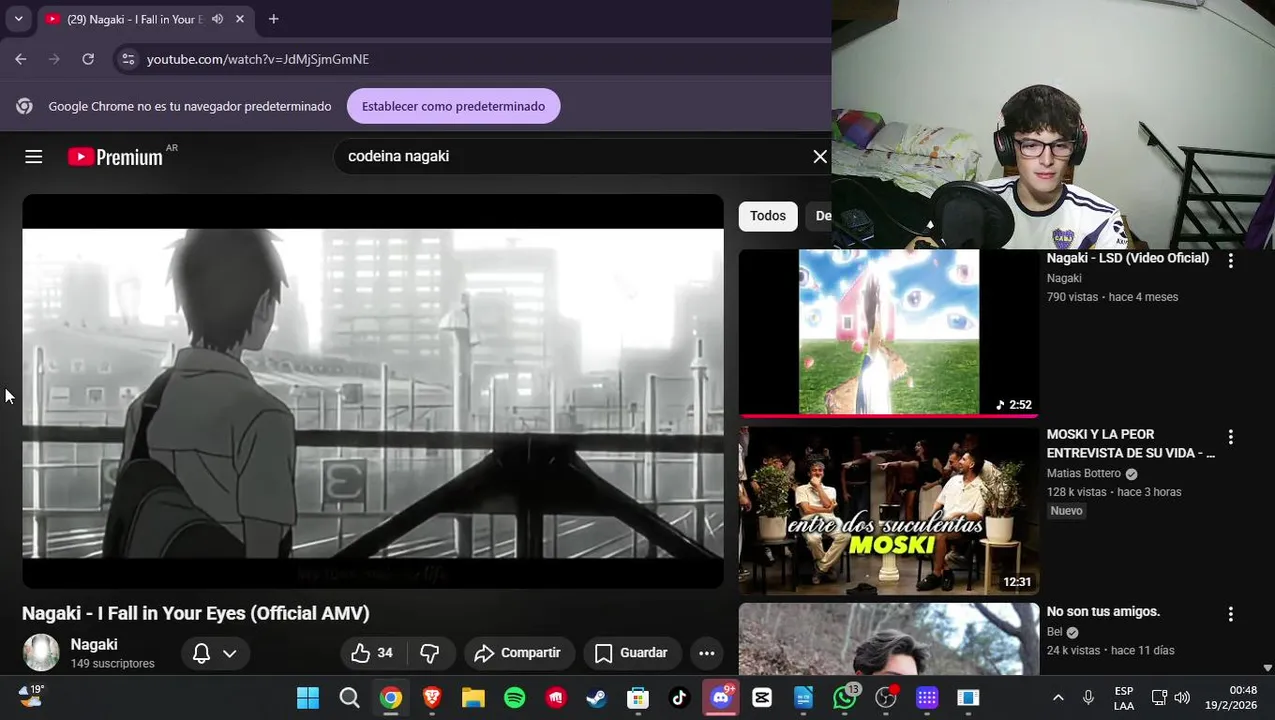The image size is (1275, 720).
Task: Open Spotify from taskbar
Action: [514, 698]
